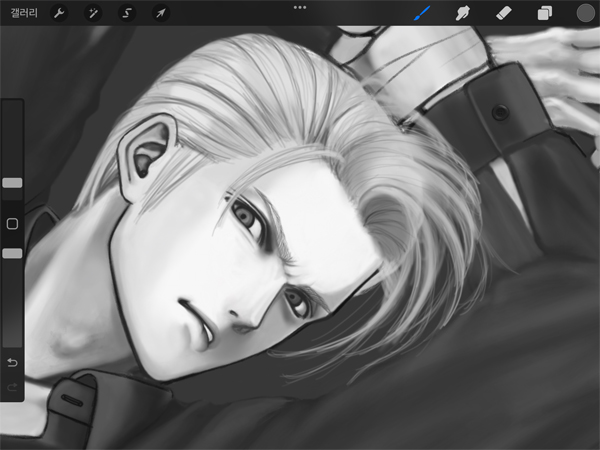Undo the last stroke
Screen dimensions: 600x450
click(12, 362)
